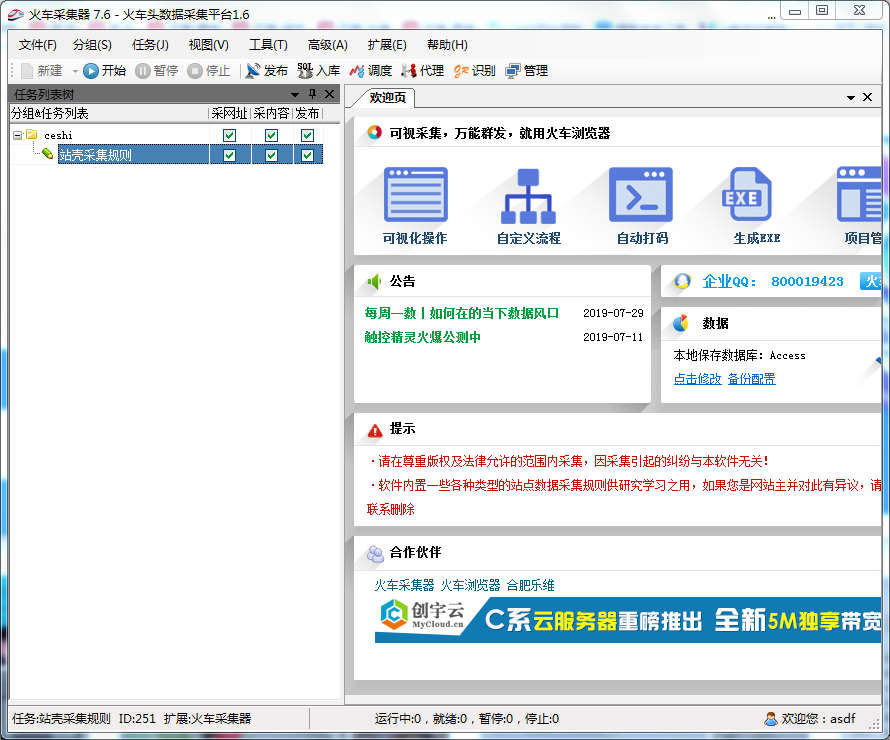
Task: Click the 火车浏览器 logo icon in header
Action: pyautogui.click(x=374, y=133)
